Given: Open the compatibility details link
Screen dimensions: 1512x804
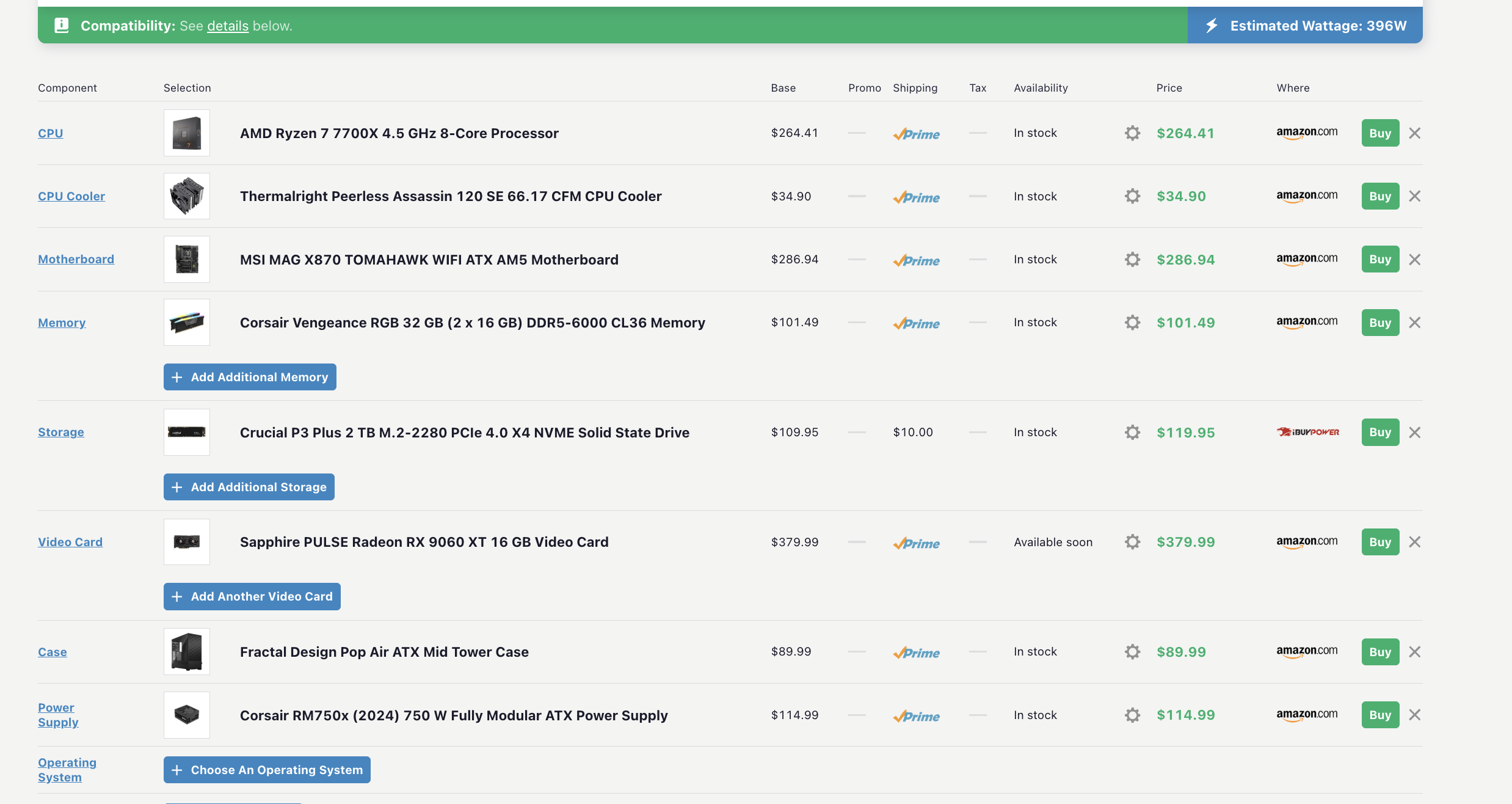Looking at the screenshot, I should (228, 26).
